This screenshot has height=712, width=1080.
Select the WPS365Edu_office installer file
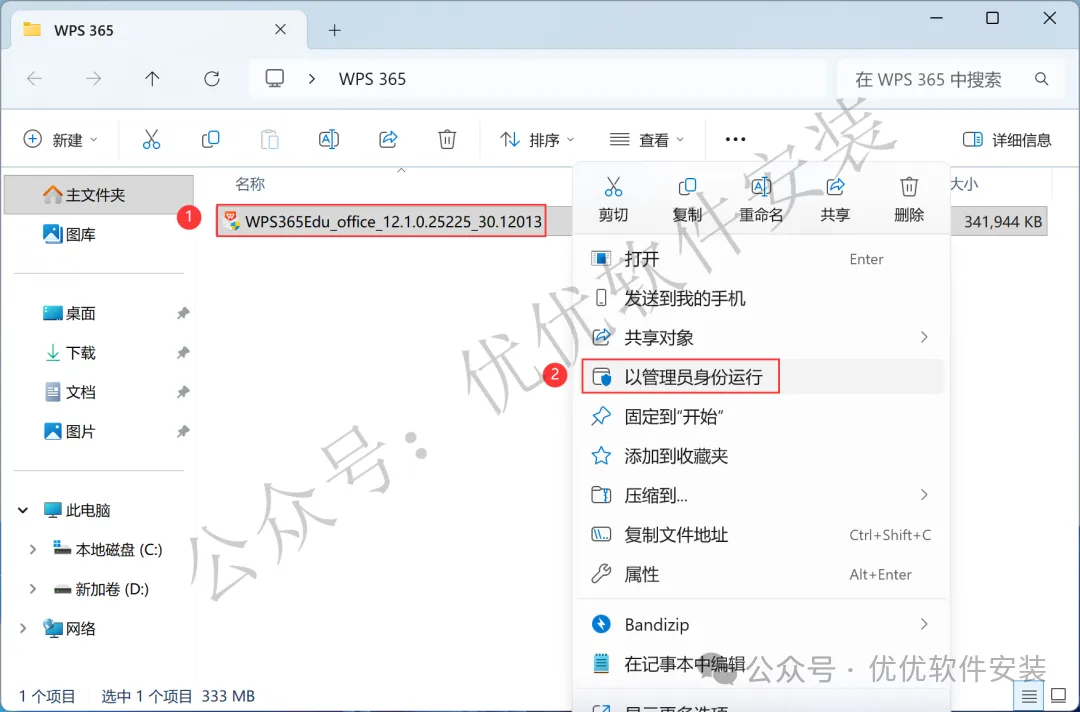pos(382,221)
